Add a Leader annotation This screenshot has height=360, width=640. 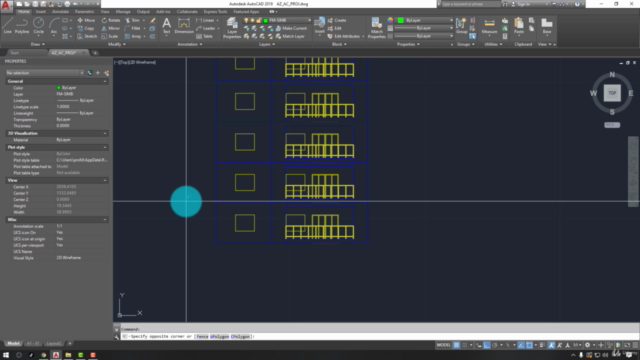205,28
